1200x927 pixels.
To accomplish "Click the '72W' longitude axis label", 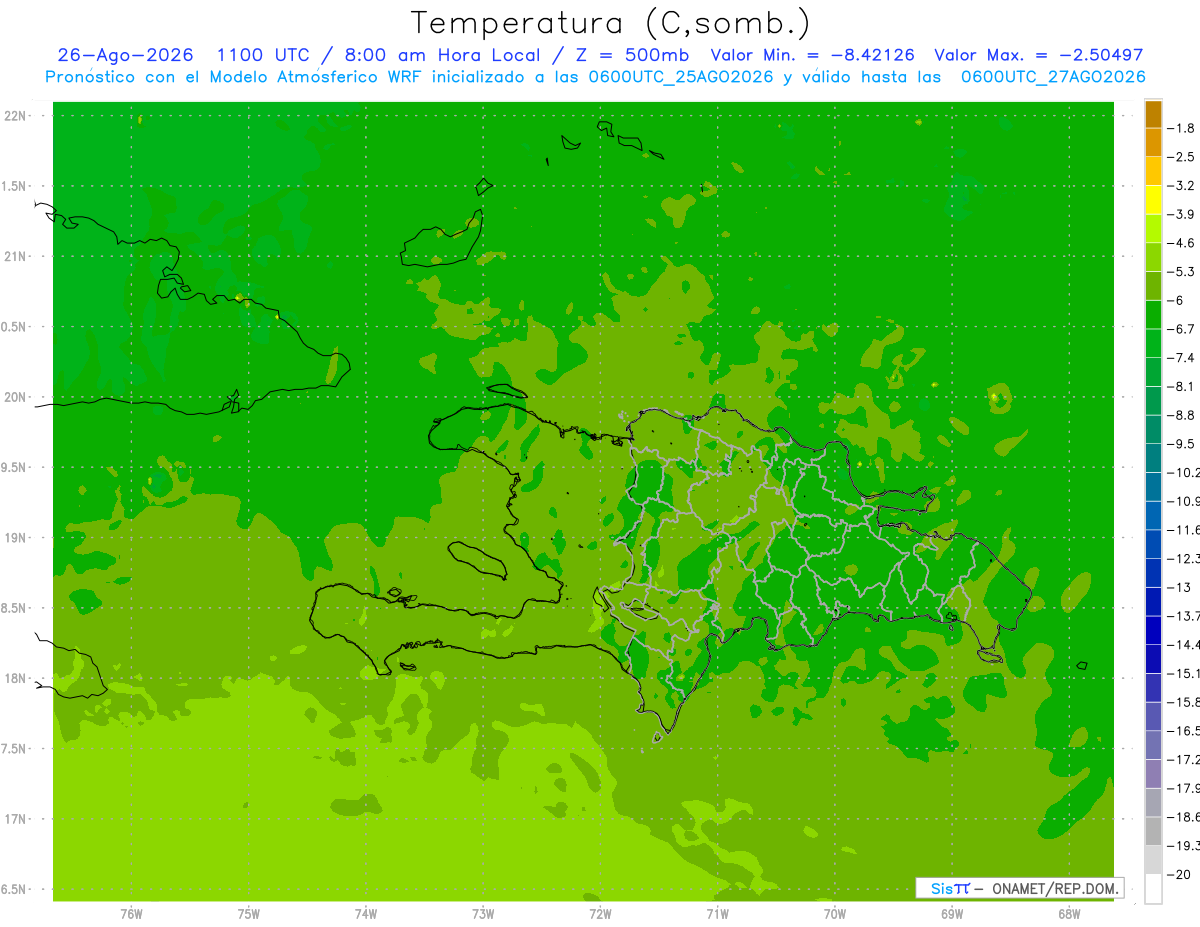I will coord(600,914).
